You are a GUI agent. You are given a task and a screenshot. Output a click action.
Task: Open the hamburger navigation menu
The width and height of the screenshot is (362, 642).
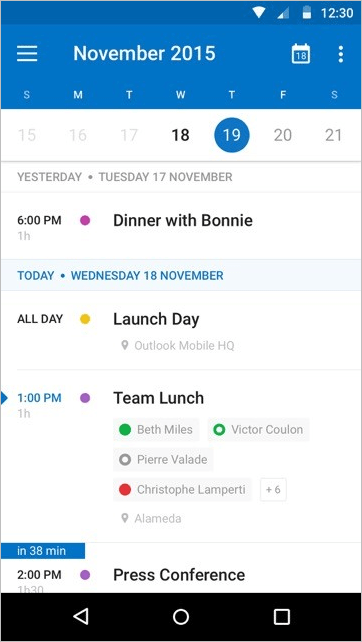click(x=27, y=54)
